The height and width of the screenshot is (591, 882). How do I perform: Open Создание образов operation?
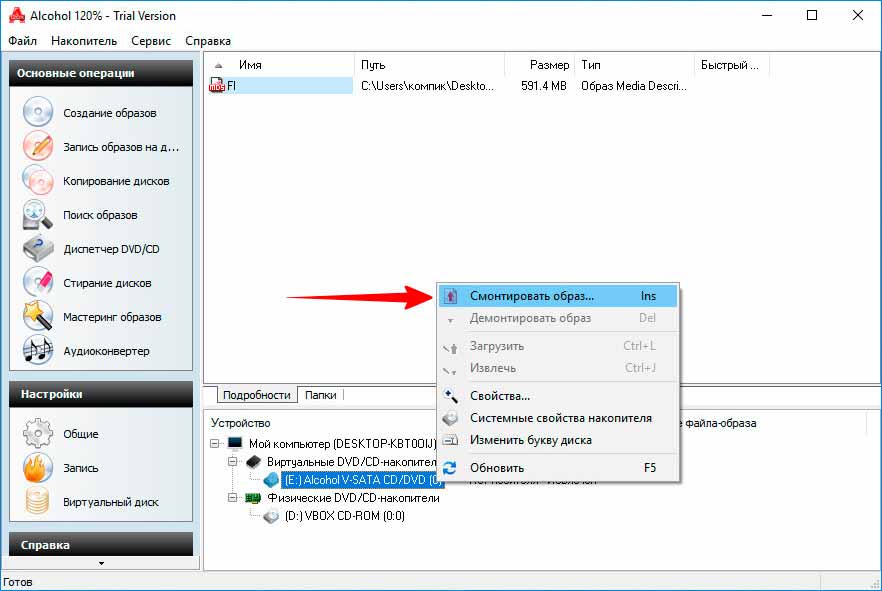click(109, 112)
